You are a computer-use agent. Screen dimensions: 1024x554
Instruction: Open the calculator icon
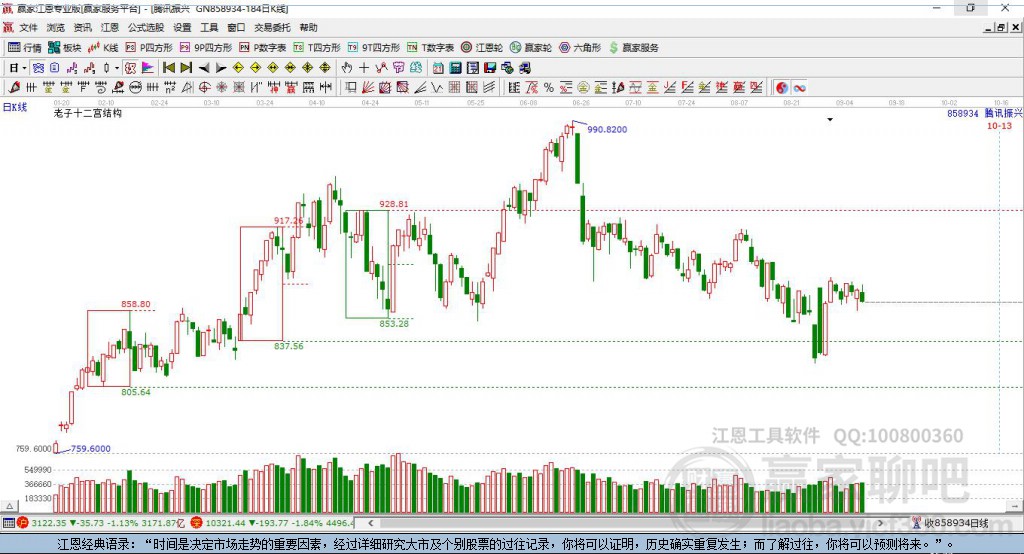tap(455, 68)
